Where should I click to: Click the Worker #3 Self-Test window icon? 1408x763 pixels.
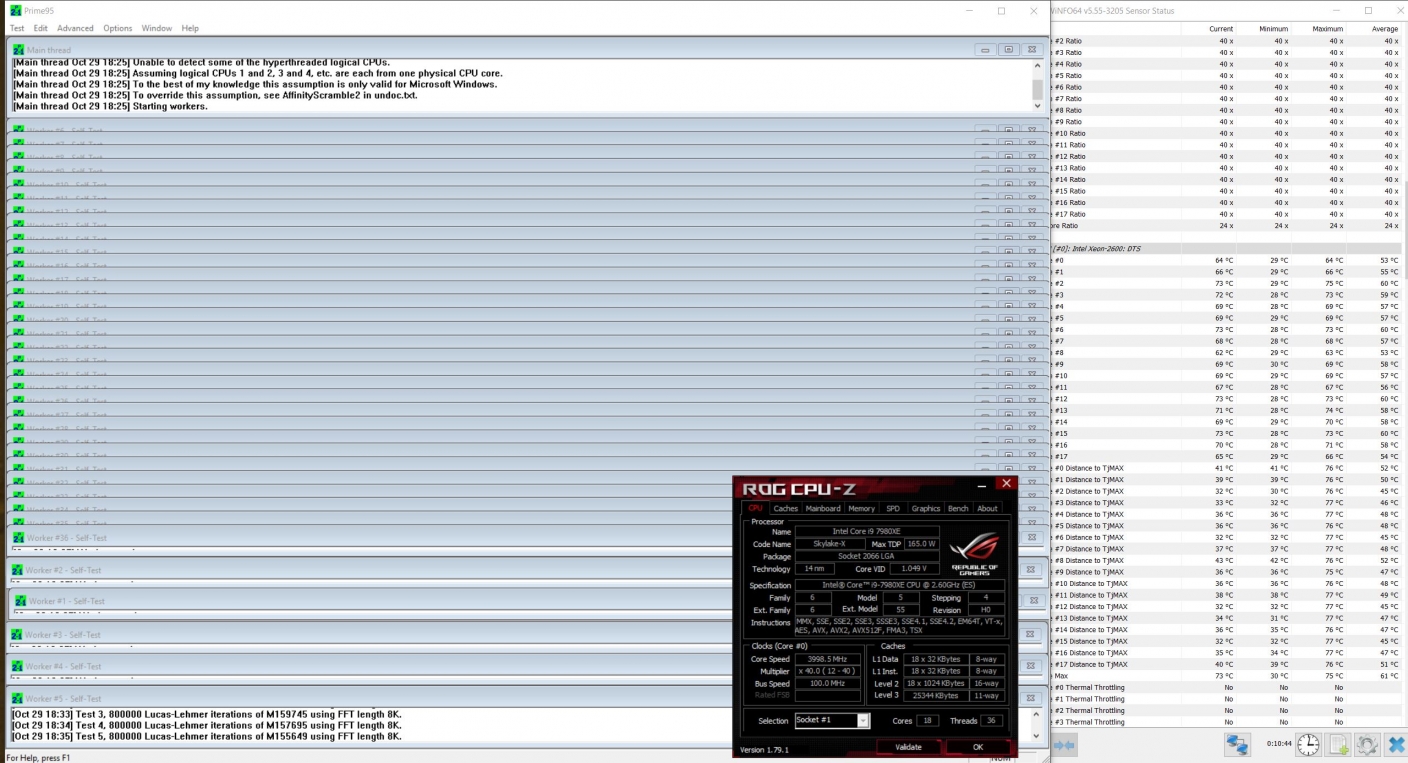pyautogui.click(x=17, y=635)
